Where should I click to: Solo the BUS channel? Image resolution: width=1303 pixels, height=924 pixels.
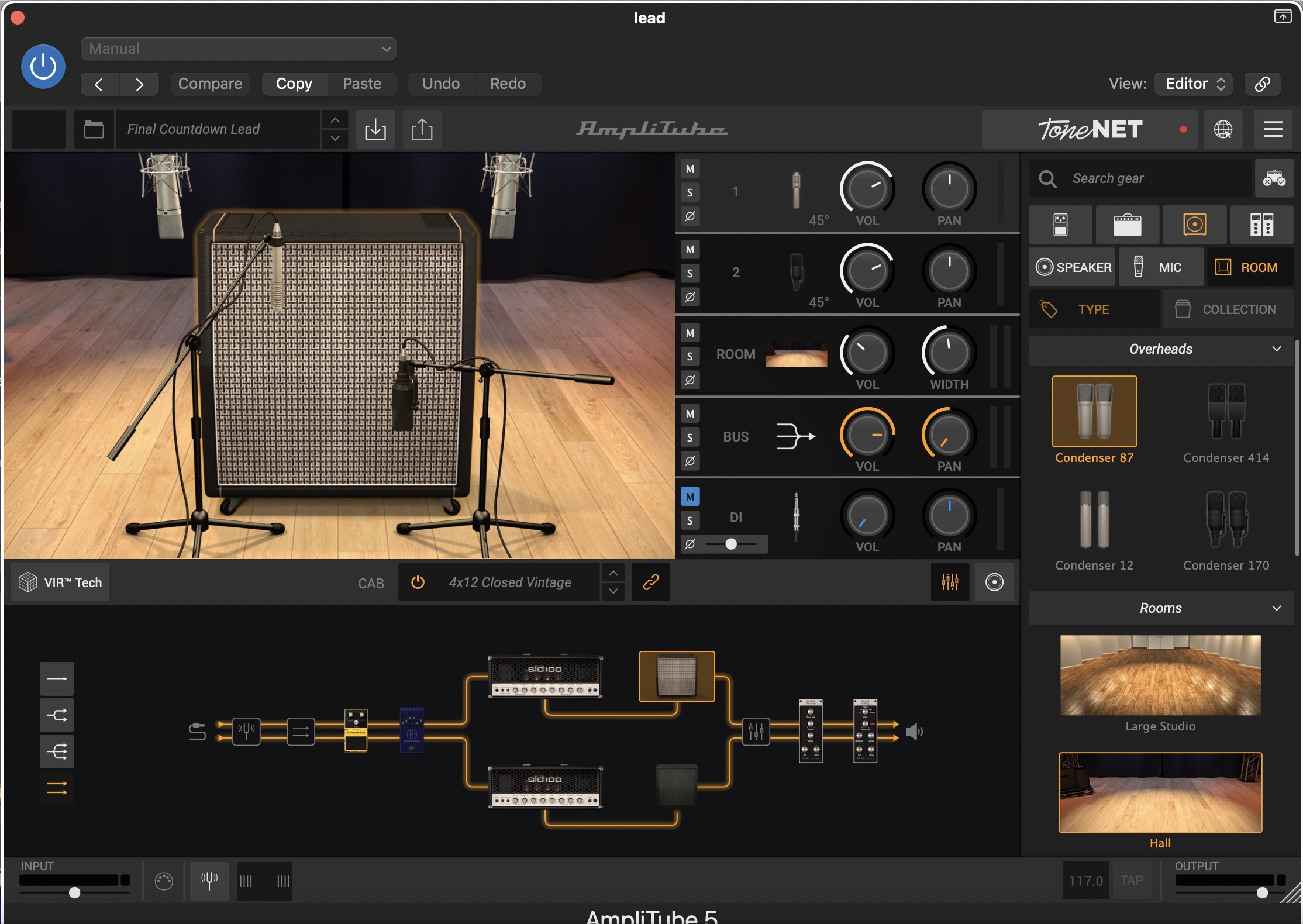coord(690,437)
